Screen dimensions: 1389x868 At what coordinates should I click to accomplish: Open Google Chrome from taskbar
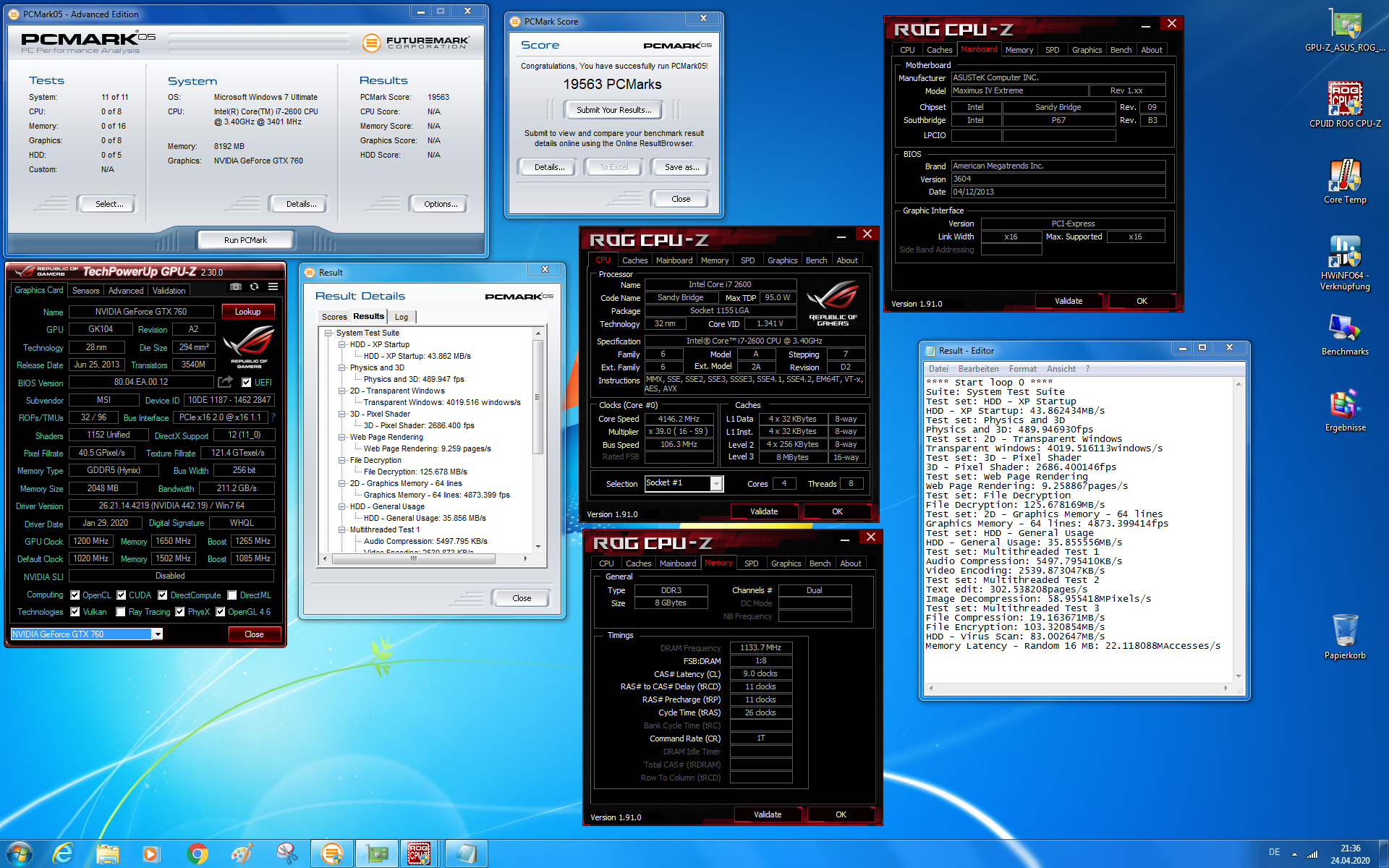pos(197,854)
